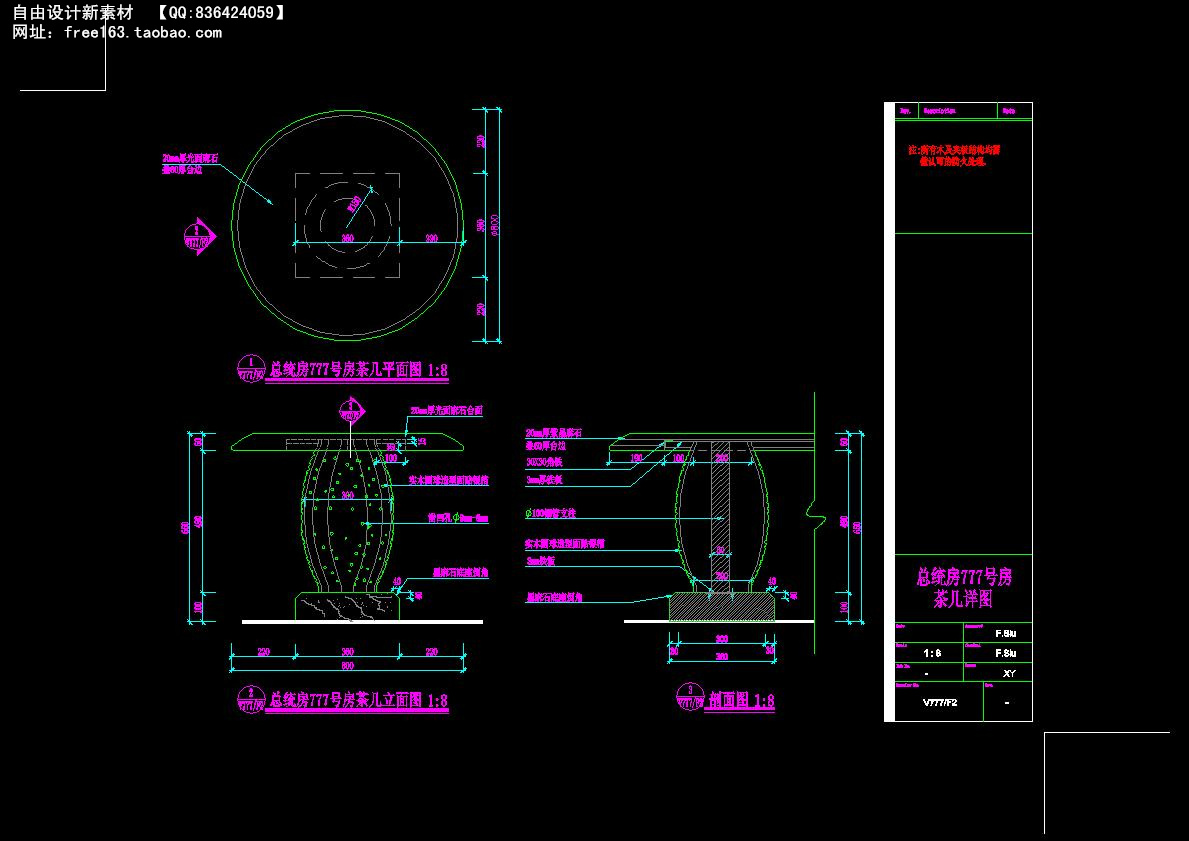
Task: Select the 20mm厚光面麻石 leader note at plan view
Action: pos(190,164)
